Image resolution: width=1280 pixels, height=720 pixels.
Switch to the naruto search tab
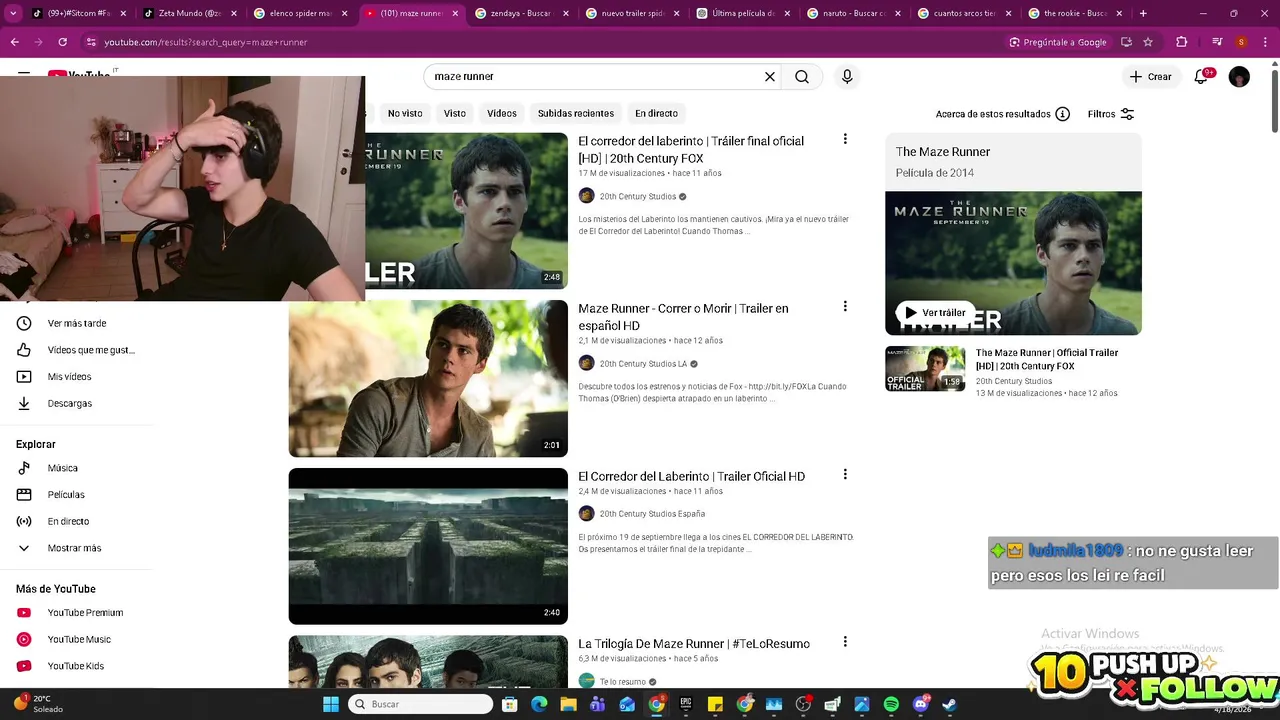[853, 13]
